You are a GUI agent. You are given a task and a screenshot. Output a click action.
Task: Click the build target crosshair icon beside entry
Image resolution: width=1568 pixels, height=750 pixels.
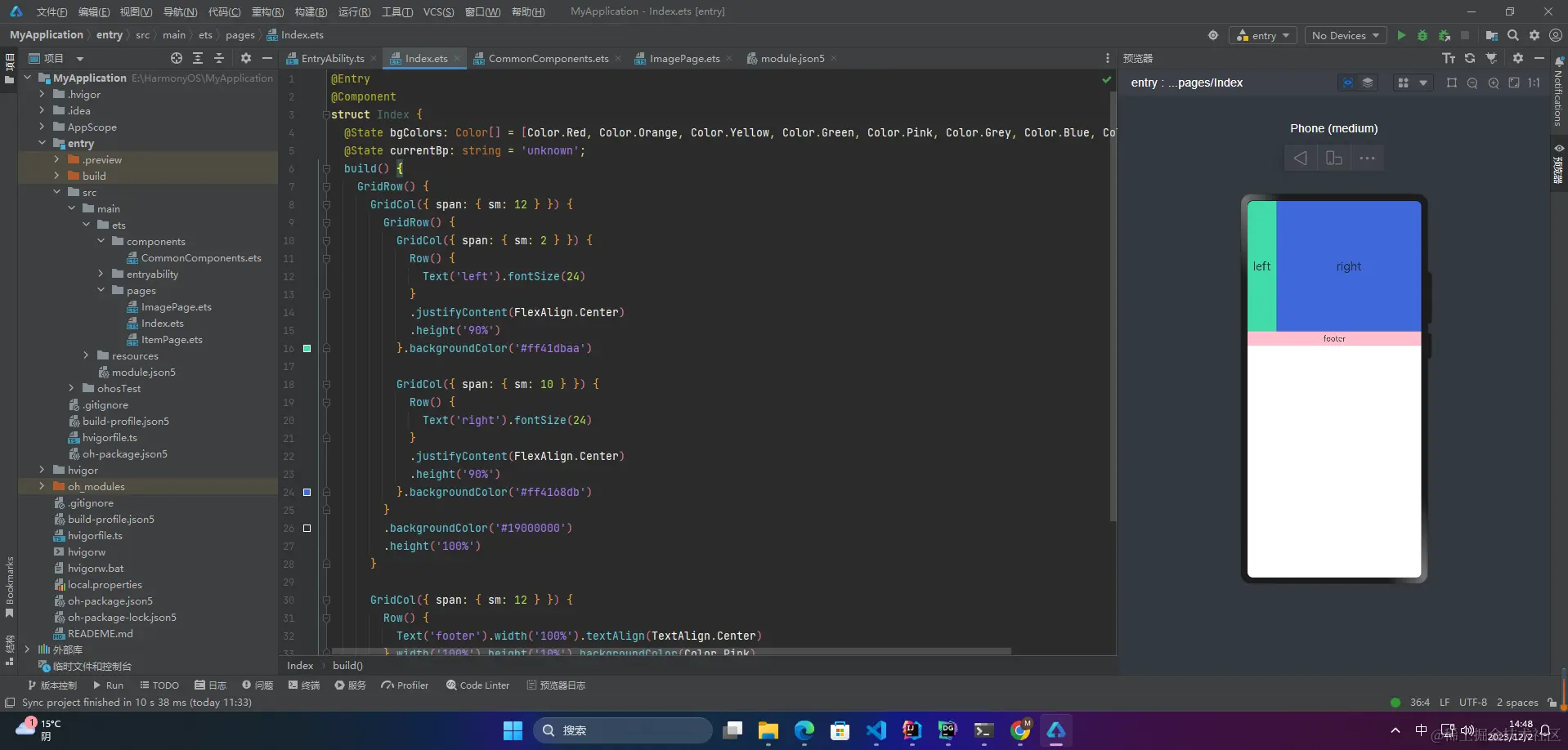[x=1213, y=35]
